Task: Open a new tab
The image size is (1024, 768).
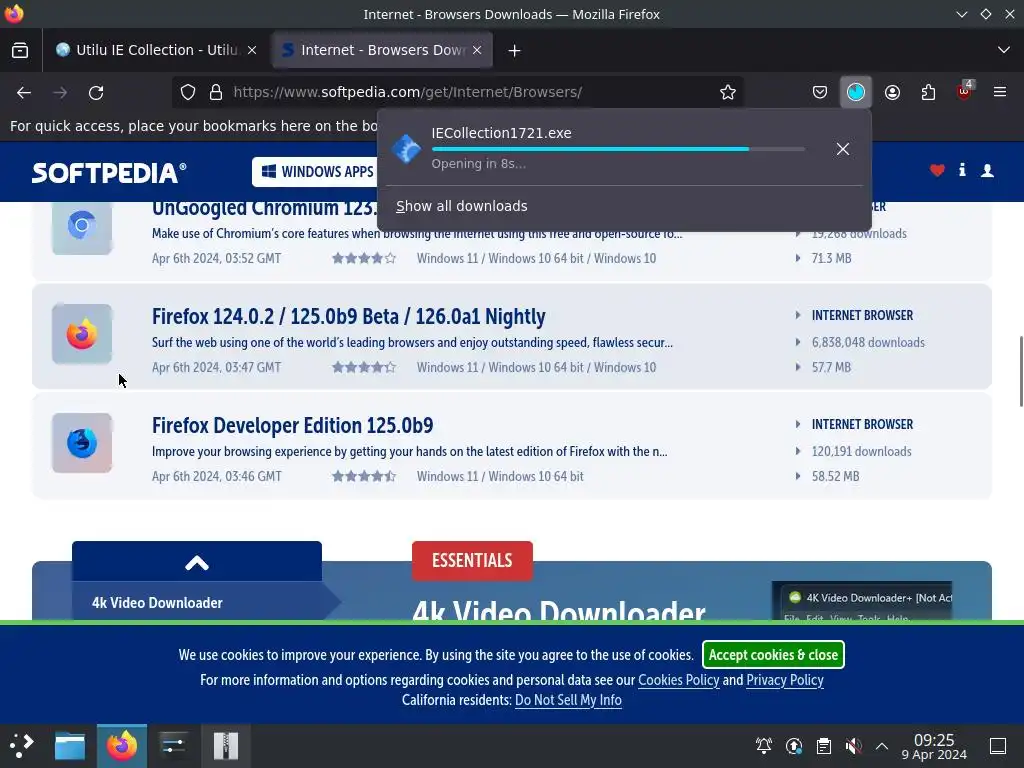Action: [x=514, y=50]
